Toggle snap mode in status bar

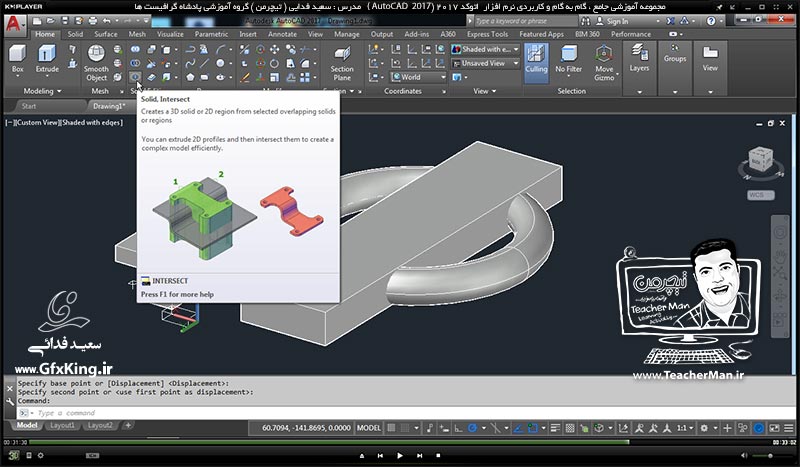pos(405,428)
